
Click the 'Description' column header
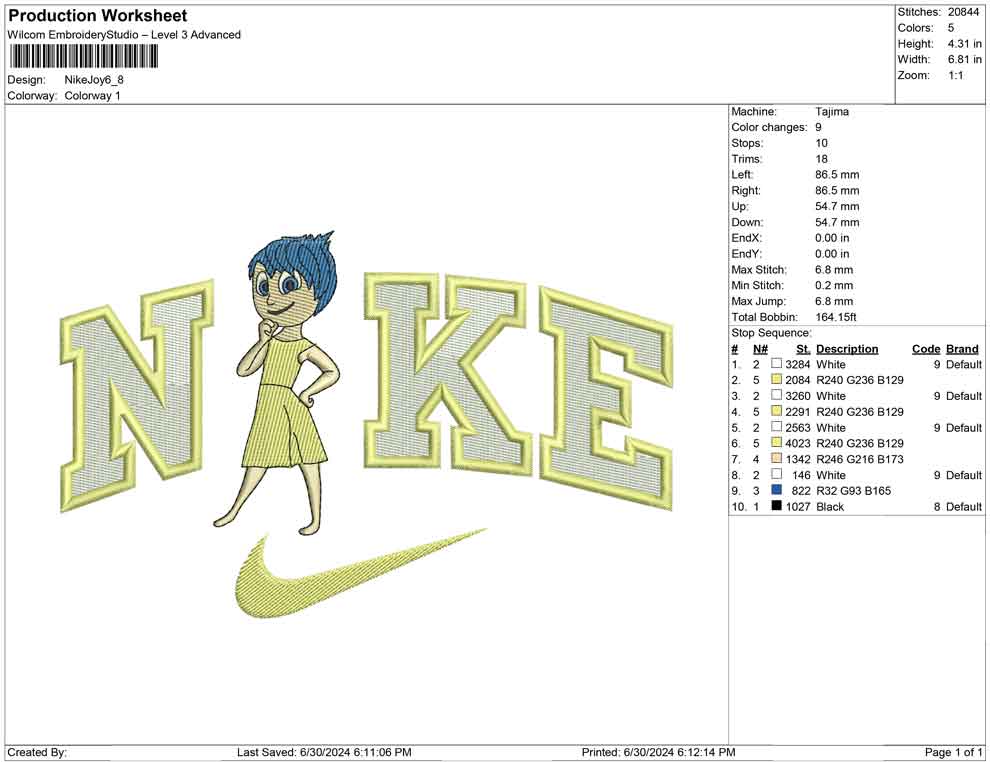[847, 349]
